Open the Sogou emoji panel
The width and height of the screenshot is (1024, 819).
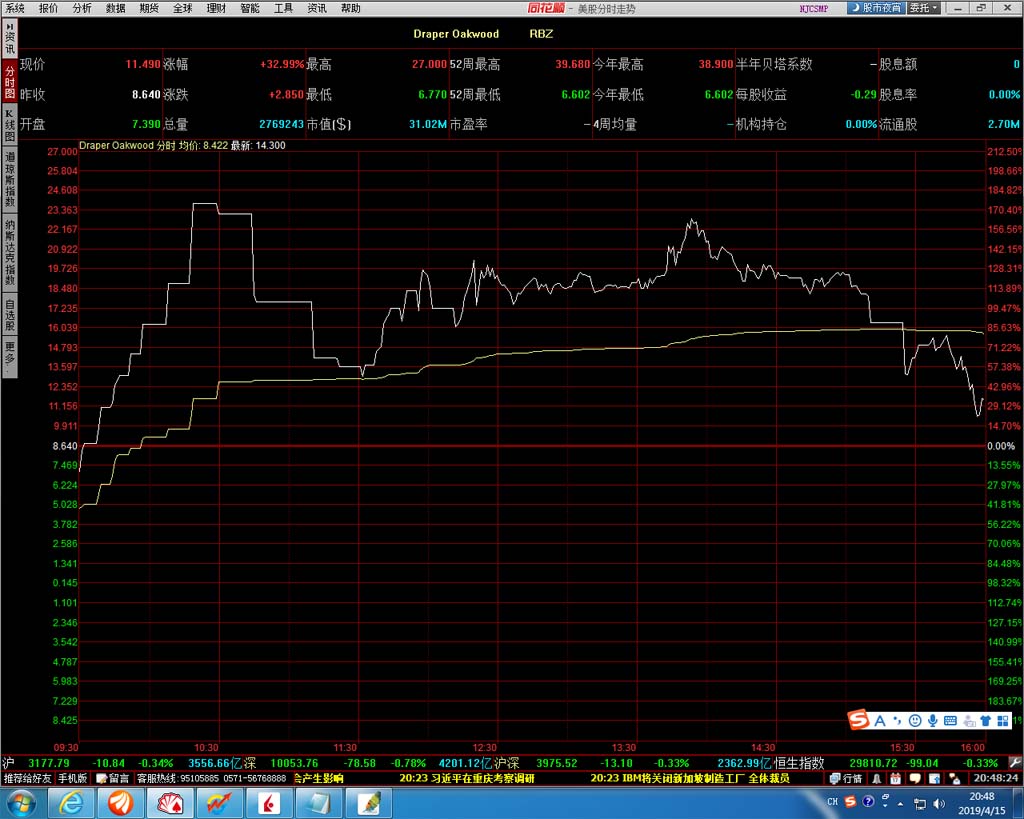(915, 721)
